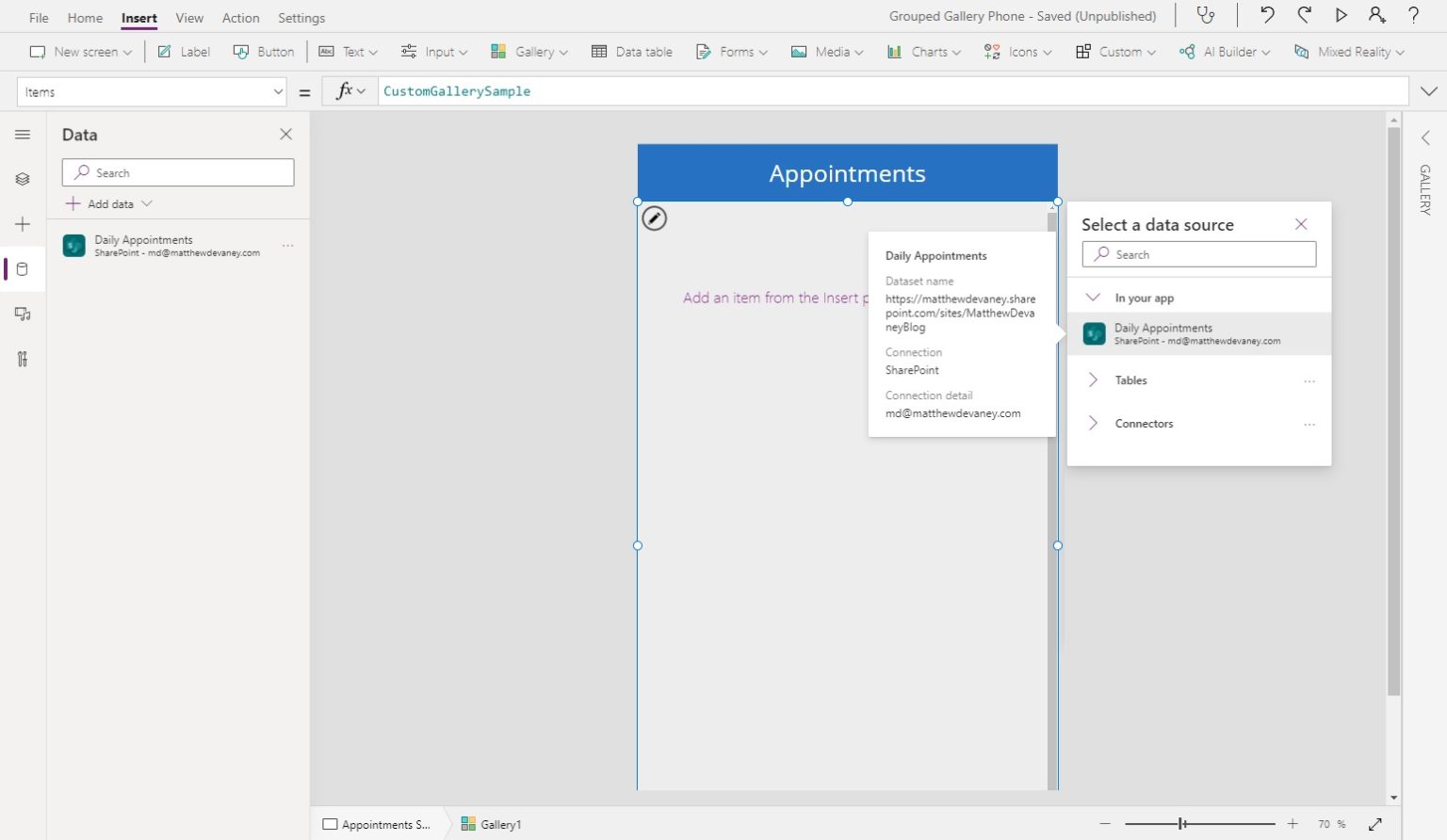The height and width of the screenshot is (840, 1447).
Task: Insert a Data table
Action: point(632,52)
